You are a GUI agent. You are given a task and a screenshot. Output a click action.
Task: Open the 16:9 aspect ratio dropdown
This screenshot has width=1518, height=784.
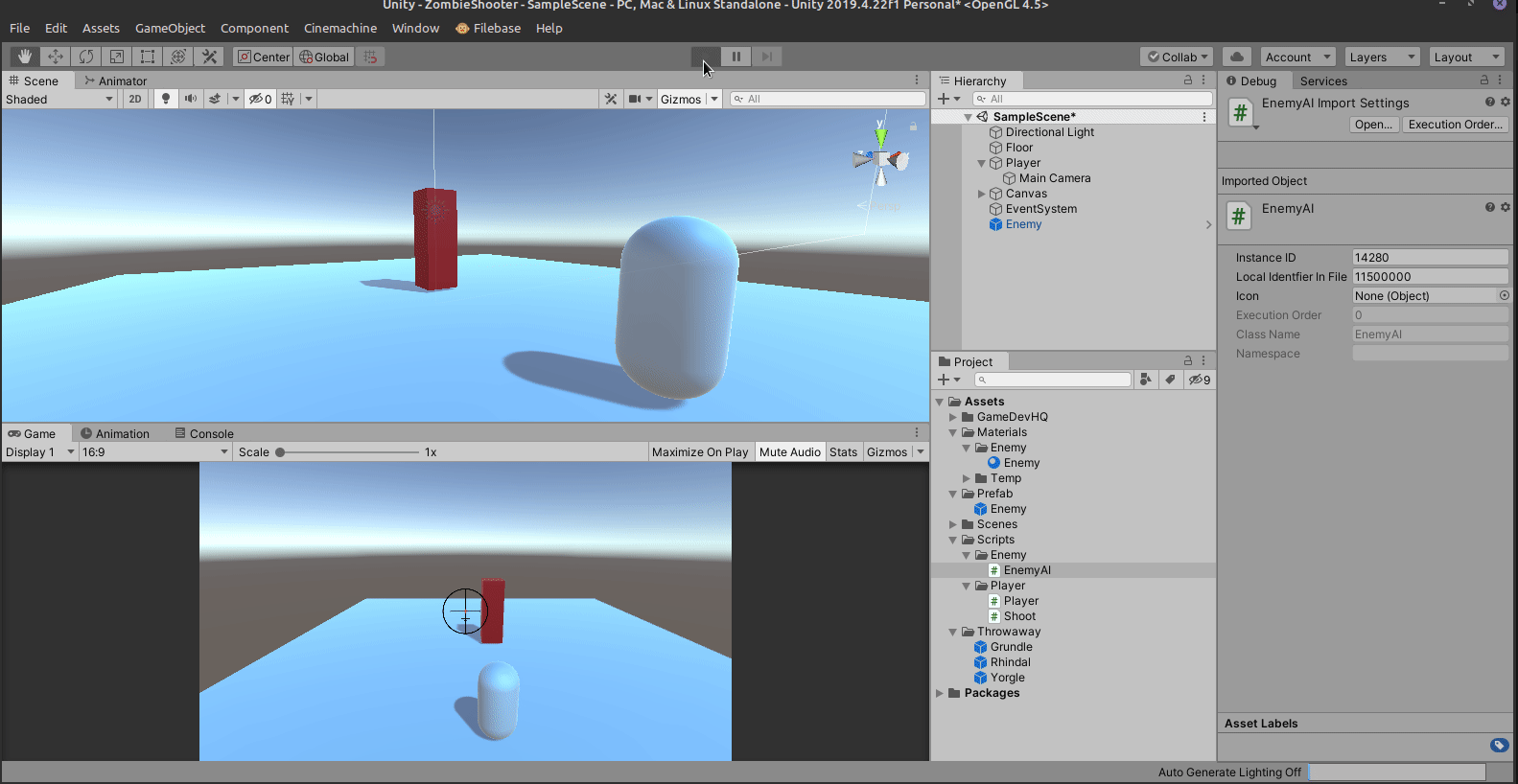pos(155,452)
